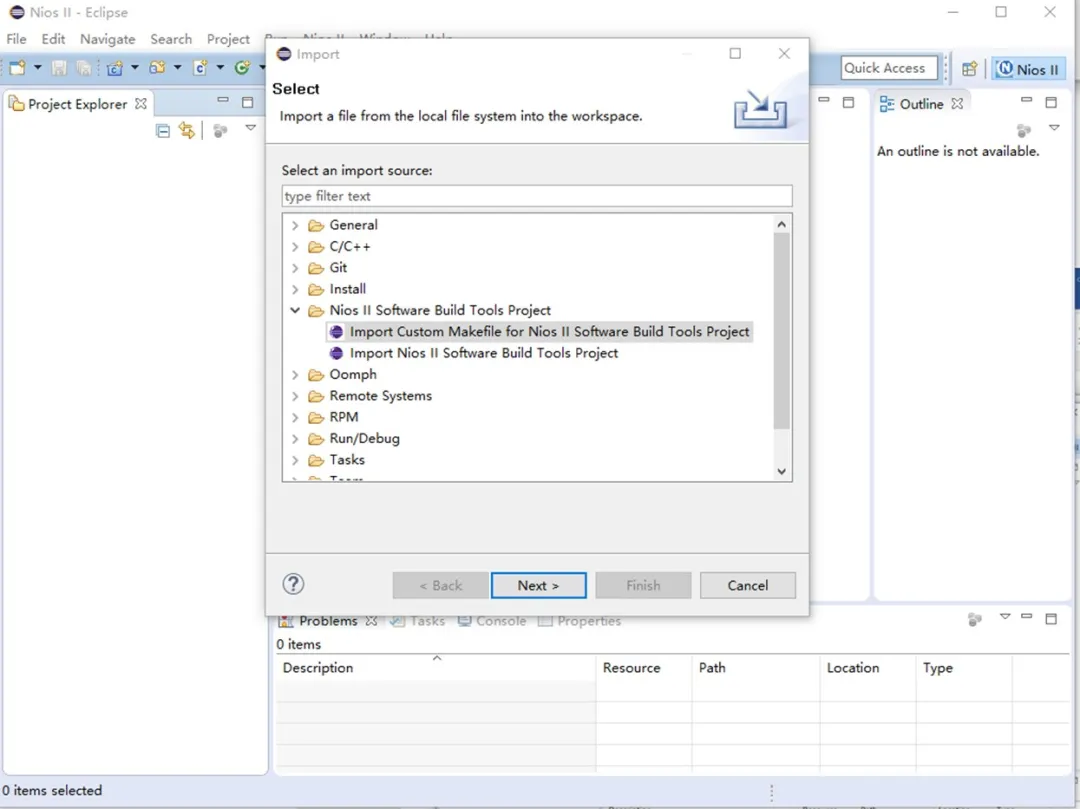Switch to the Console tab
Screen dimensions: 1080x809
[492, 621]
